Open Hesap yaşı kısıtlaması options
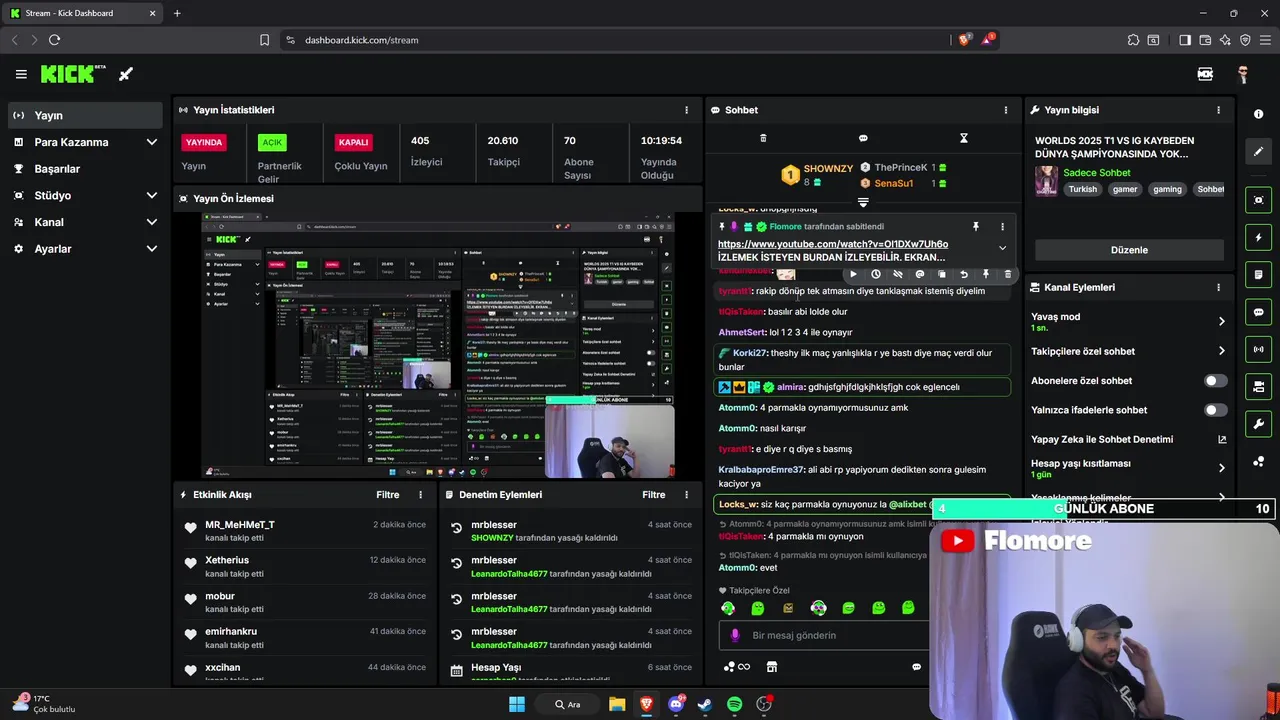Image resolution: width=1280 pixels, height=720 pixels. [1129, 468]
